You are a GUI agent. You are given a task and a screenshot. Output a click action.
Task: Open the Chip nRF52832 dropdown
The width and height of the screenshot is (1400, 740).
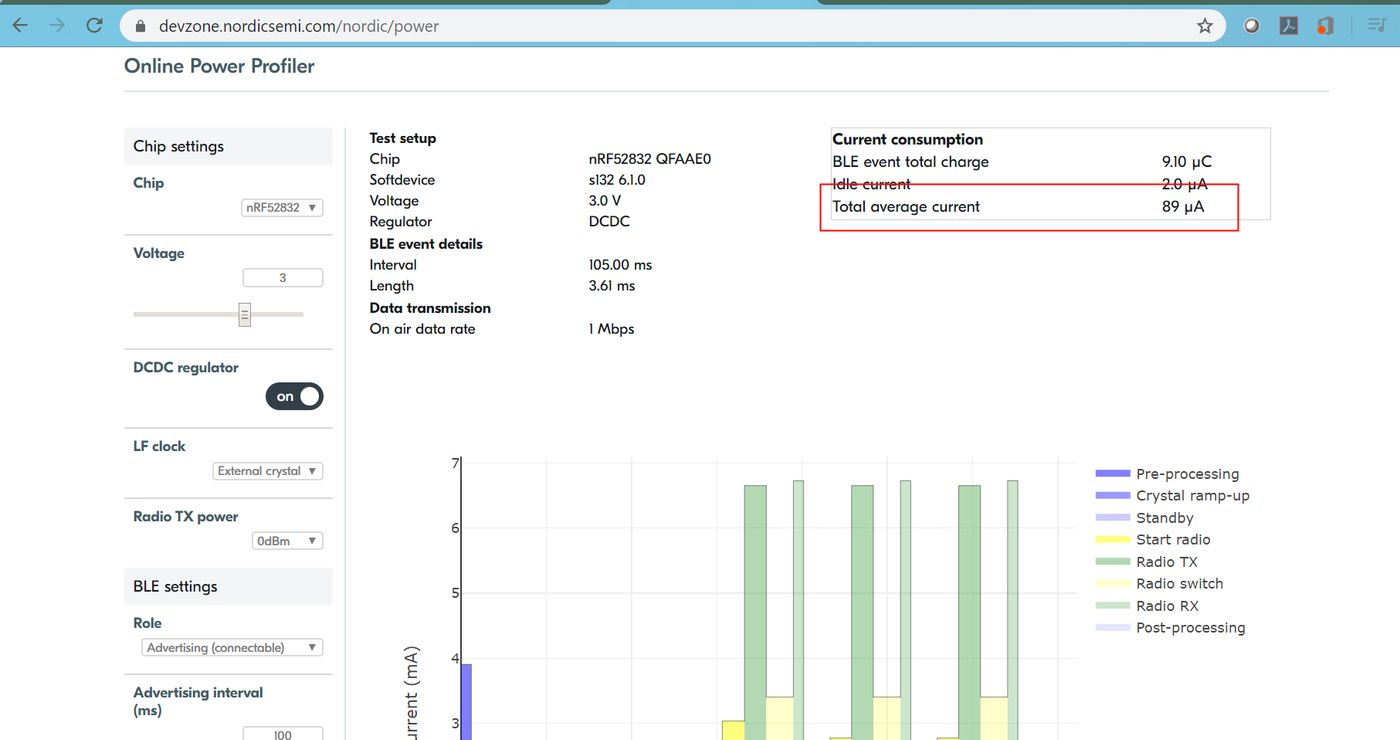tap(282, 208)
